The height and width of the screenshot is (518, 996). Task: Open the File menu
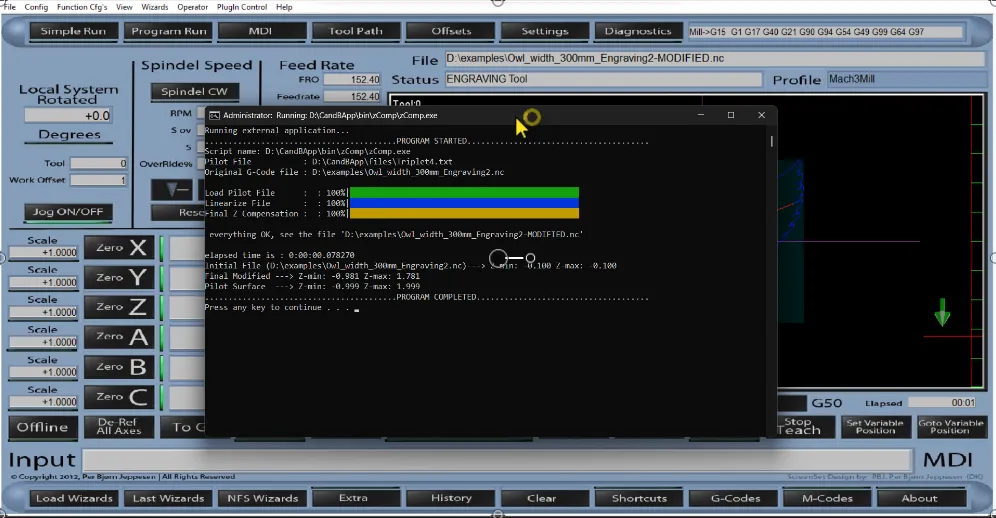point(9,7)
